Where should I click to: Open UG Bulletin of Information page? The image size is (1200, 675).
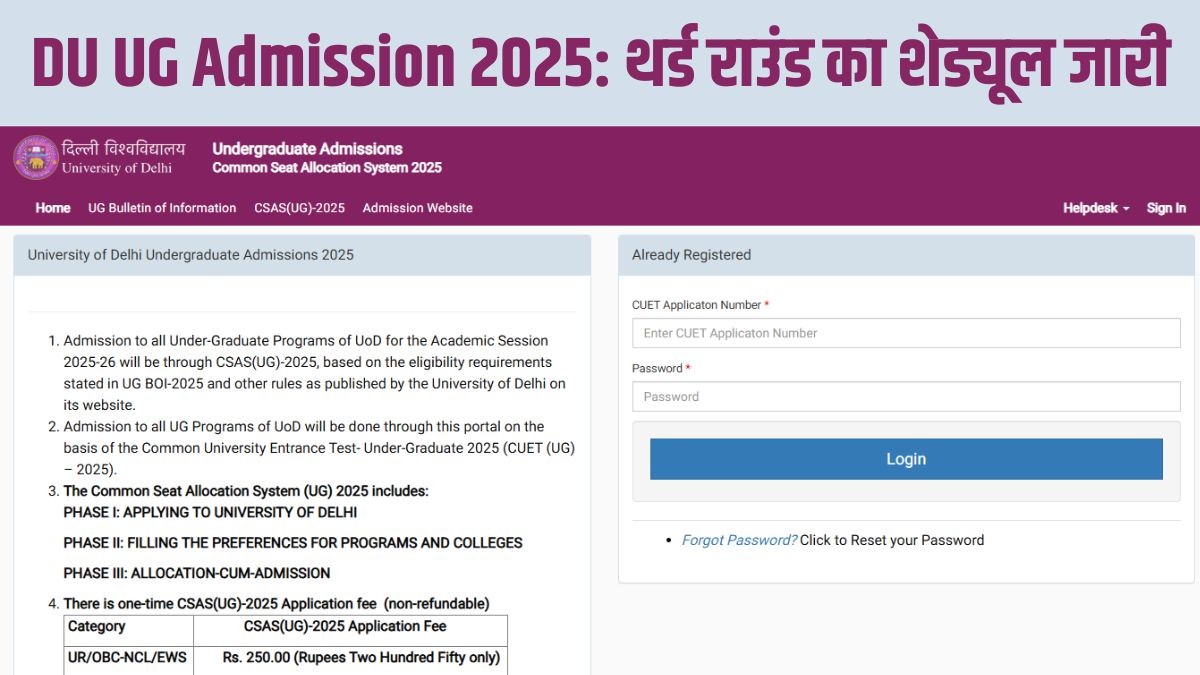pyautogui.click(x=162, y=208)
